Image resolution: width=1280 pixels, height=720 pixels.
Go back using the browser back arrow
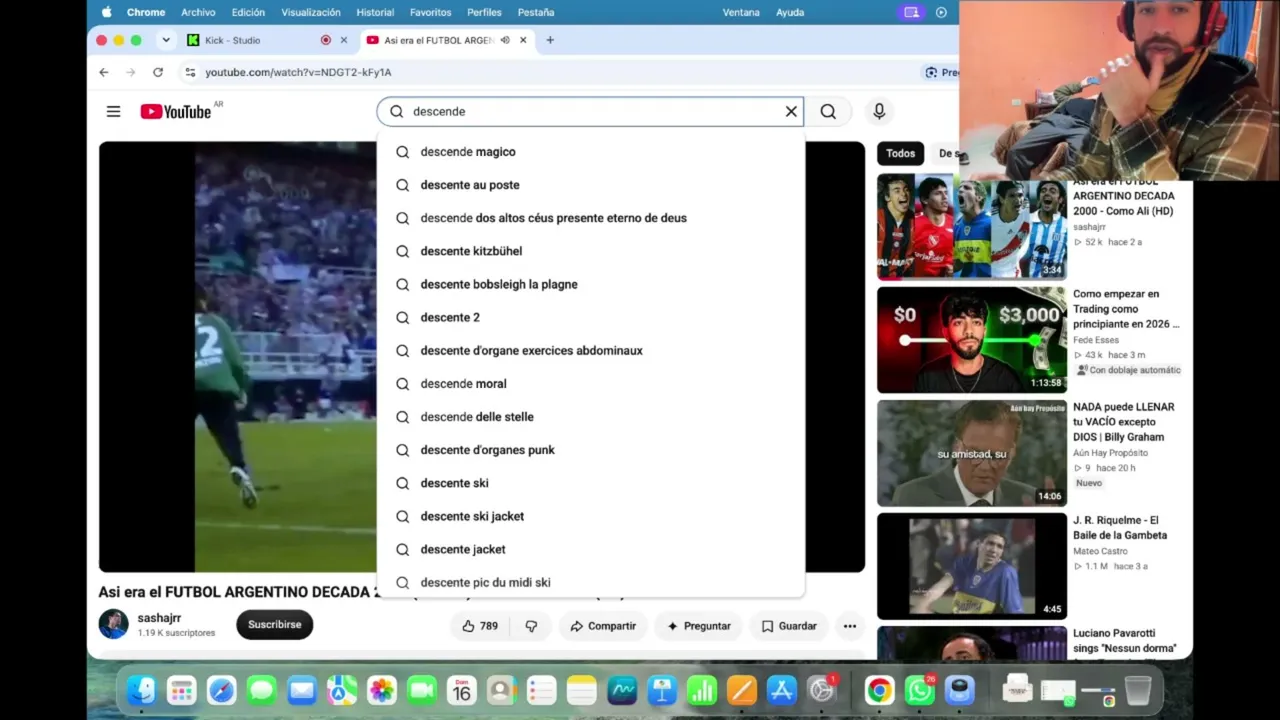point(104,72)
